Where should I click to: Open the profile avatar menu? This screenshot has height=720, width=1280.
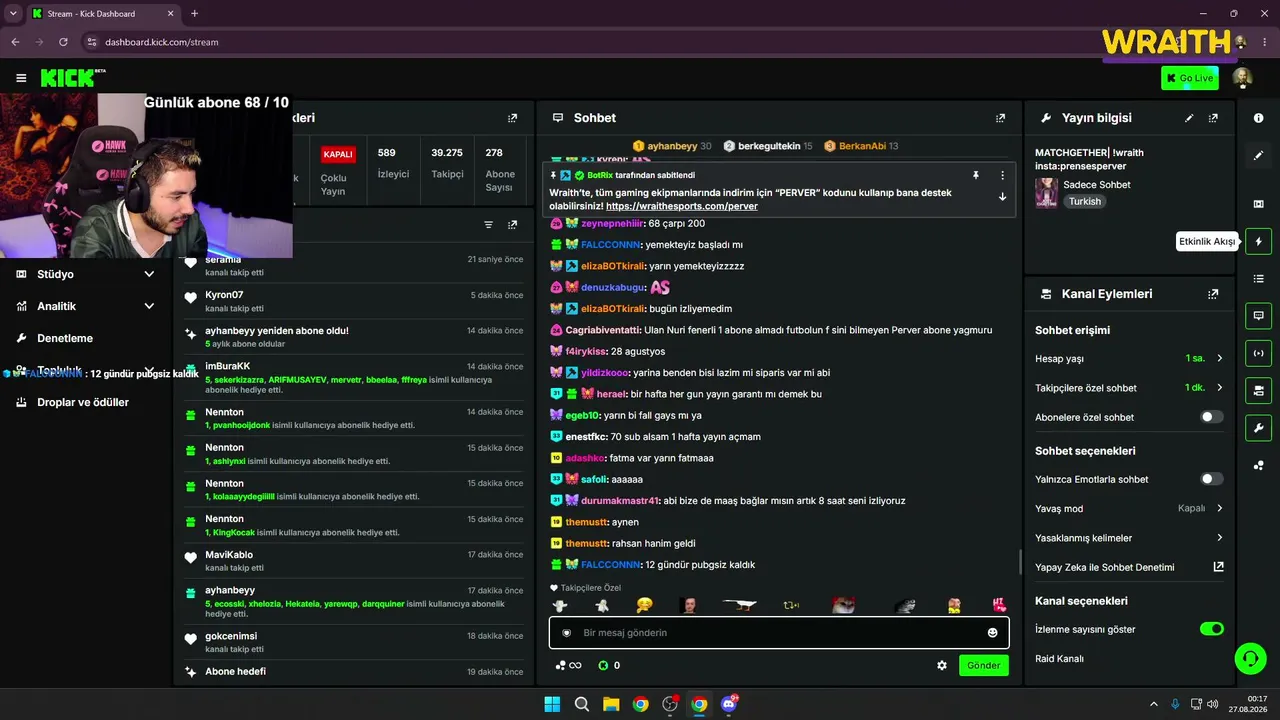coord(1242,78)
